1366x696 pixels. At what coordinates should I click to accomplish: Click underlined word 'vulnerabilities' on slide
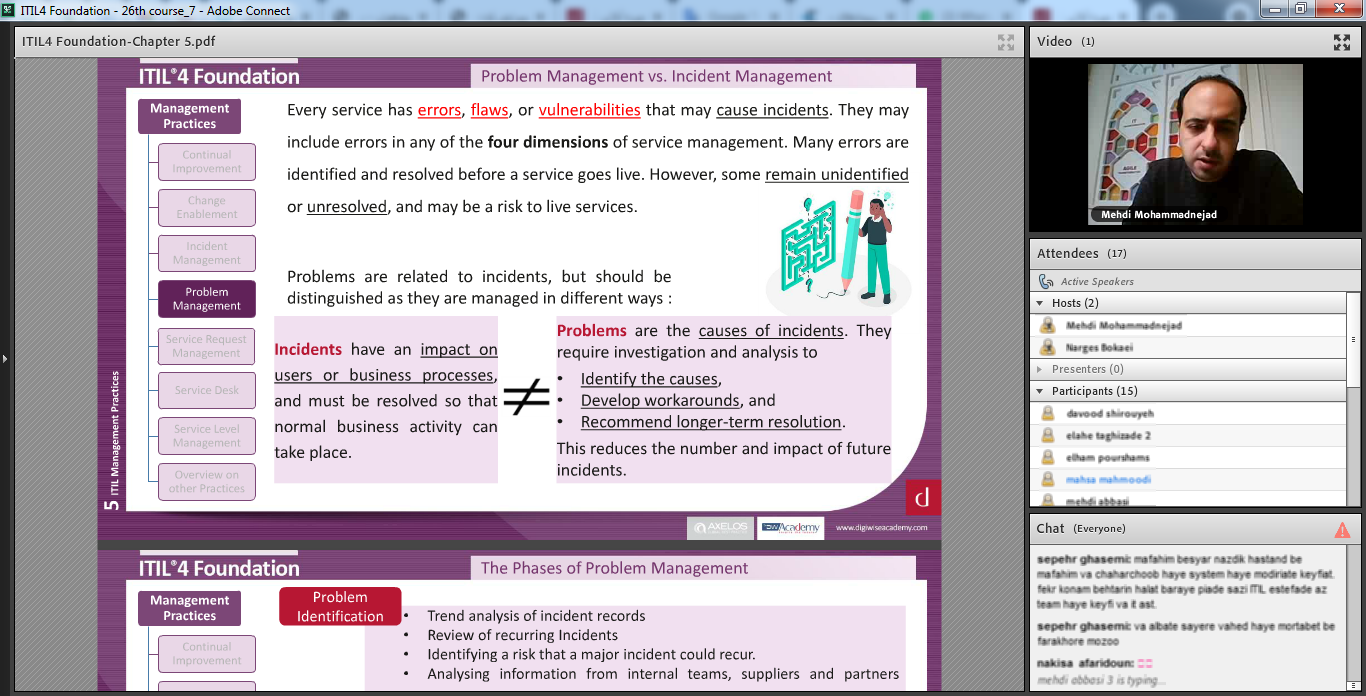click(589, 110)
